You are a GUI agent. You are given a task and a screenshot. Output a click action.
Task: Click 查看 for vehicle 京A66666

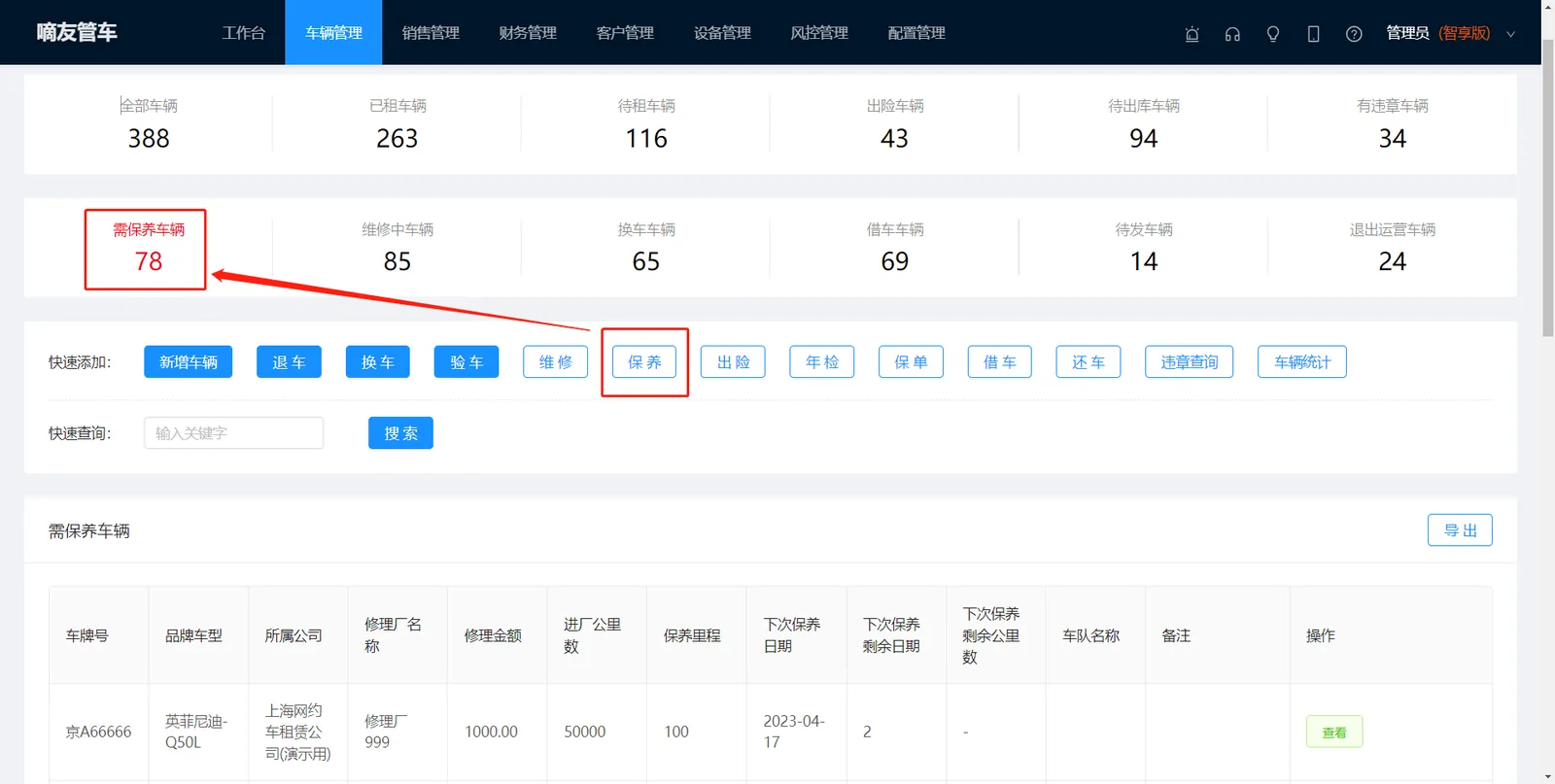[1334, 733]
